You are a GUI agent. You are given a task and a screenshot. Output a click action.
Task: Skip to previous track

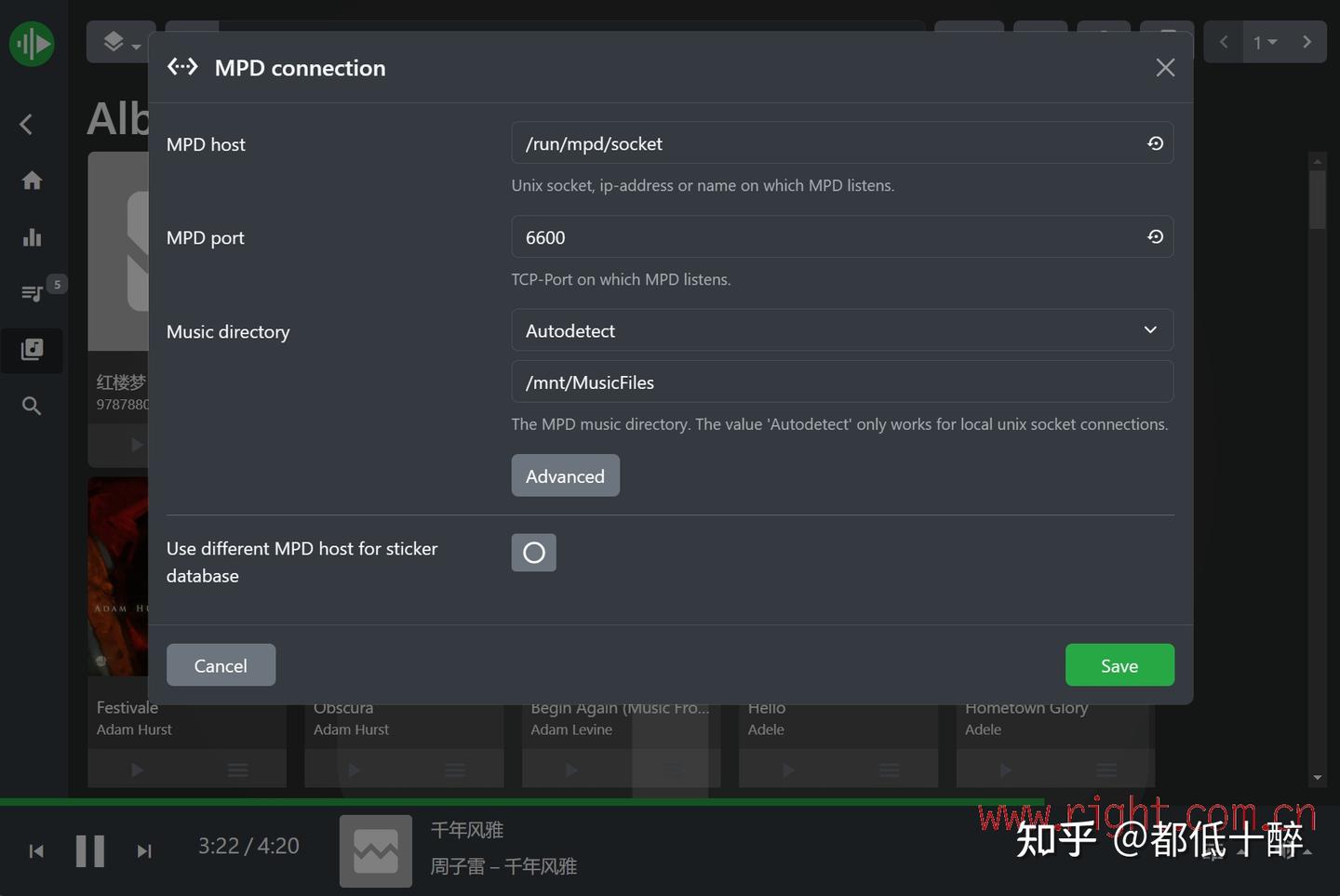click(36, 850)
